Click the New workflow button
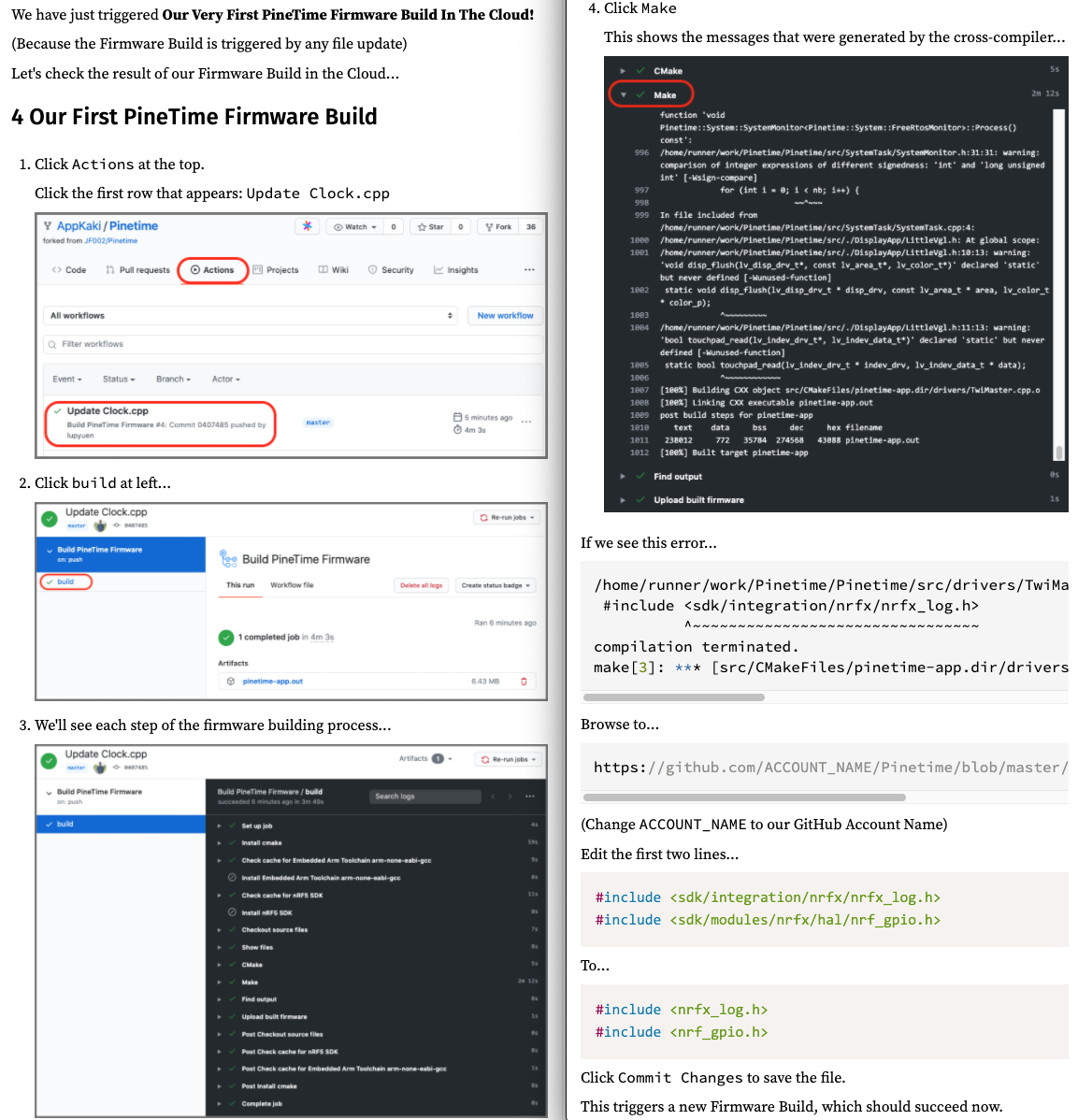Viewport: 1078px width, 1120px height. click(x=505, y=316)
